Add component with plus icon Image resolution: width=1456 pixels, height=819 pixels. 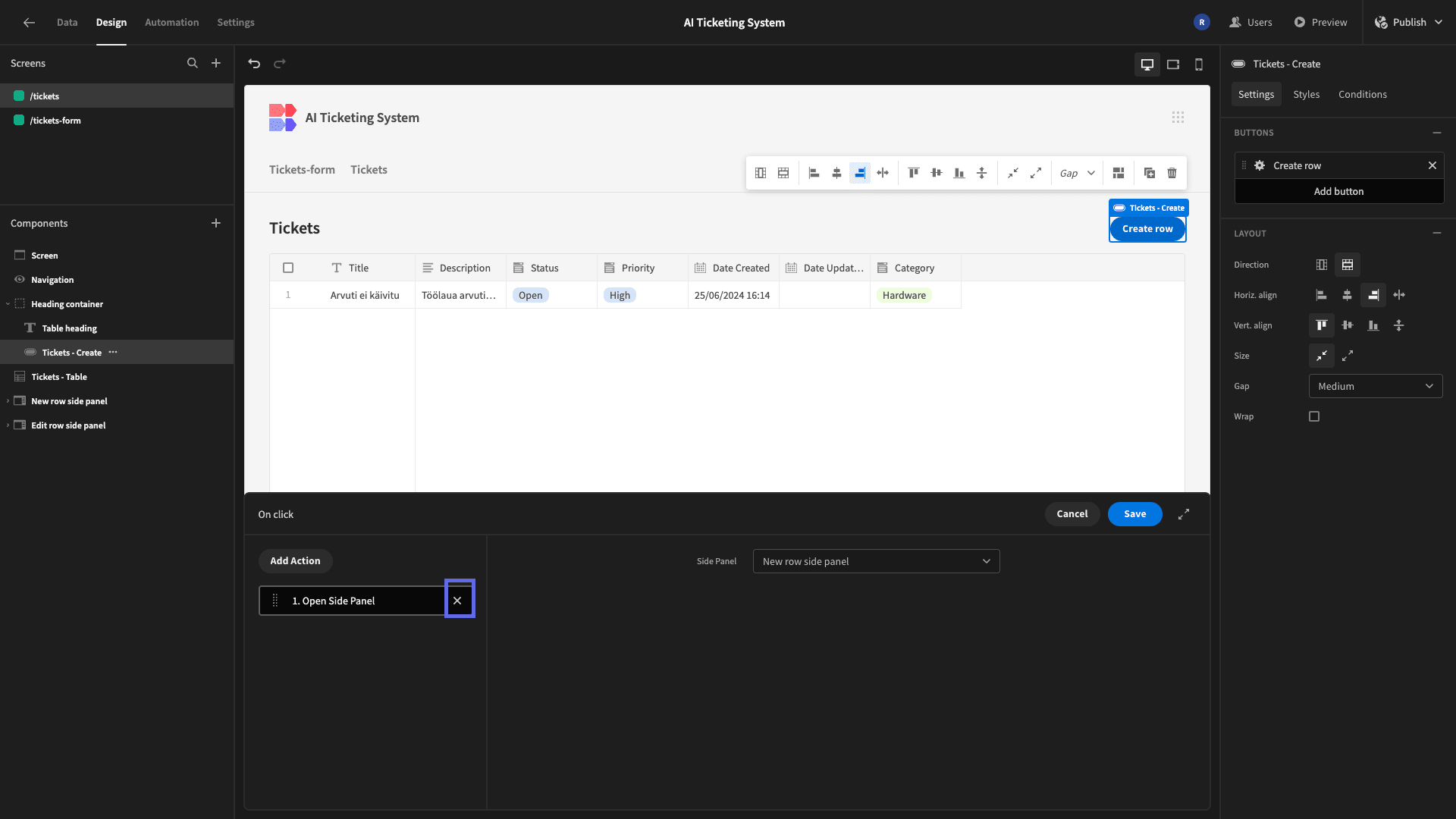tap(216, 224)
